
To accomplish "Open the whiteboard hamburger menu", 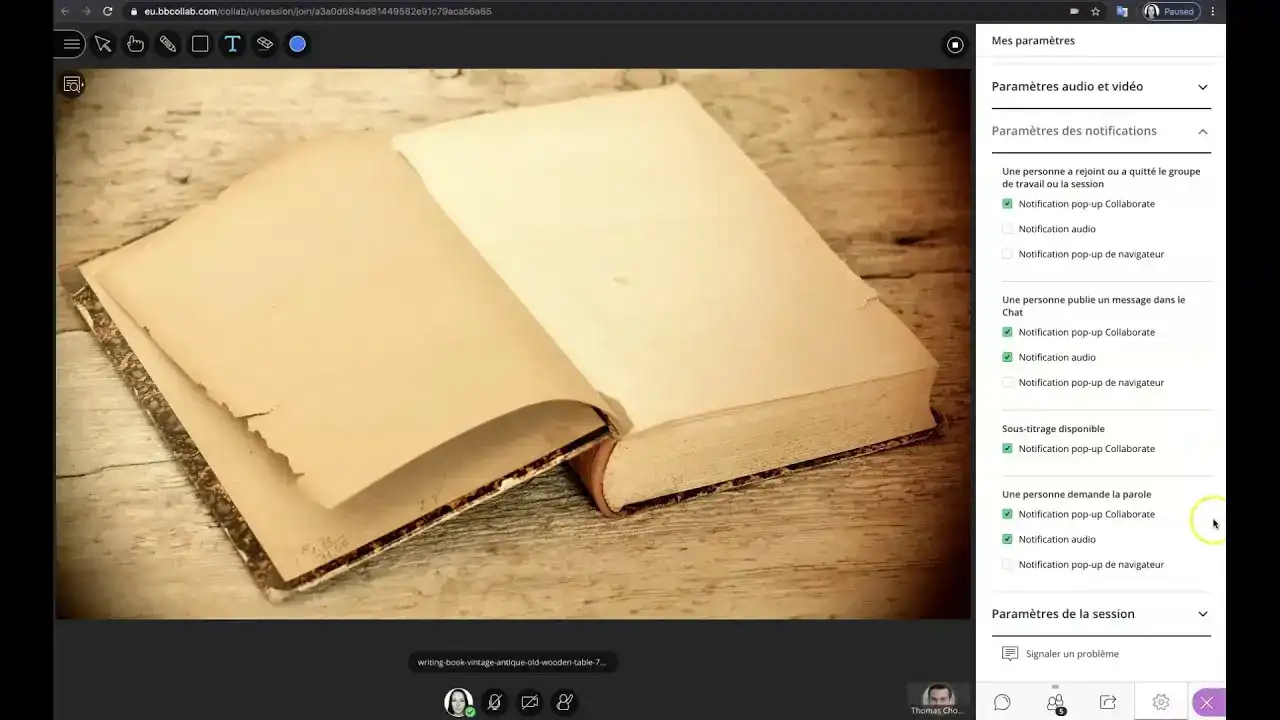I will [69, 44].
